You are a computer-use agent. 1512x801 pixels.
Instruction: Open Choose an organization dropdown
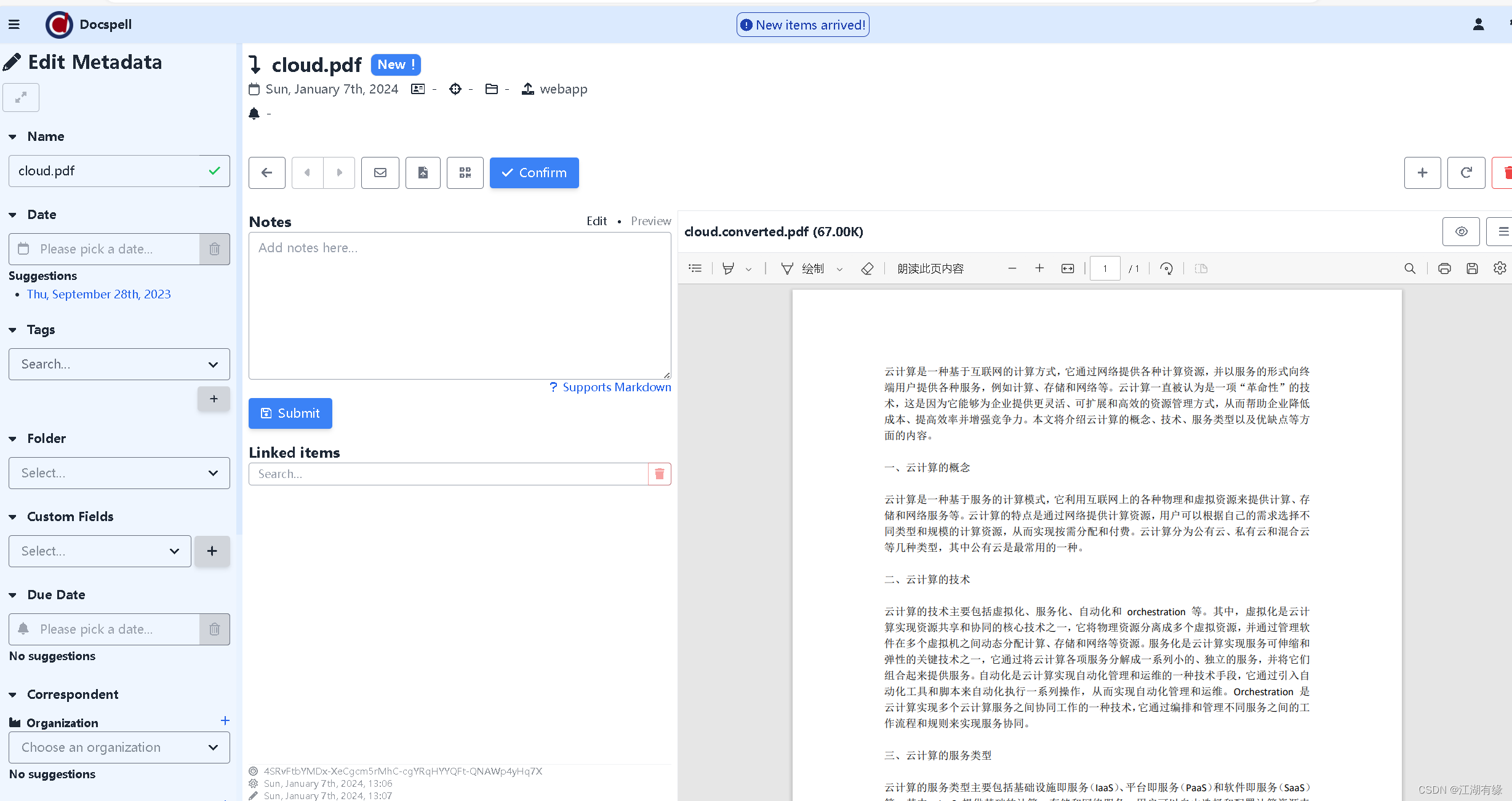119,747
